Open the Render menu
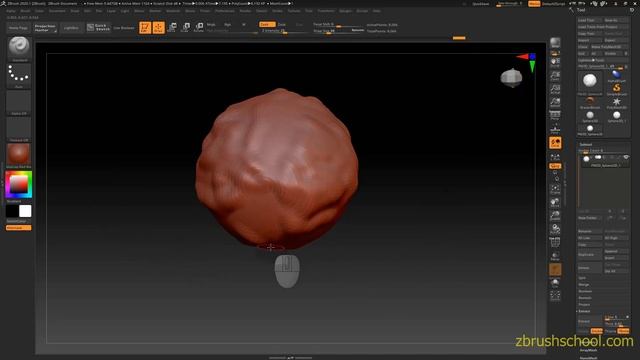 (x=245, y=11)
